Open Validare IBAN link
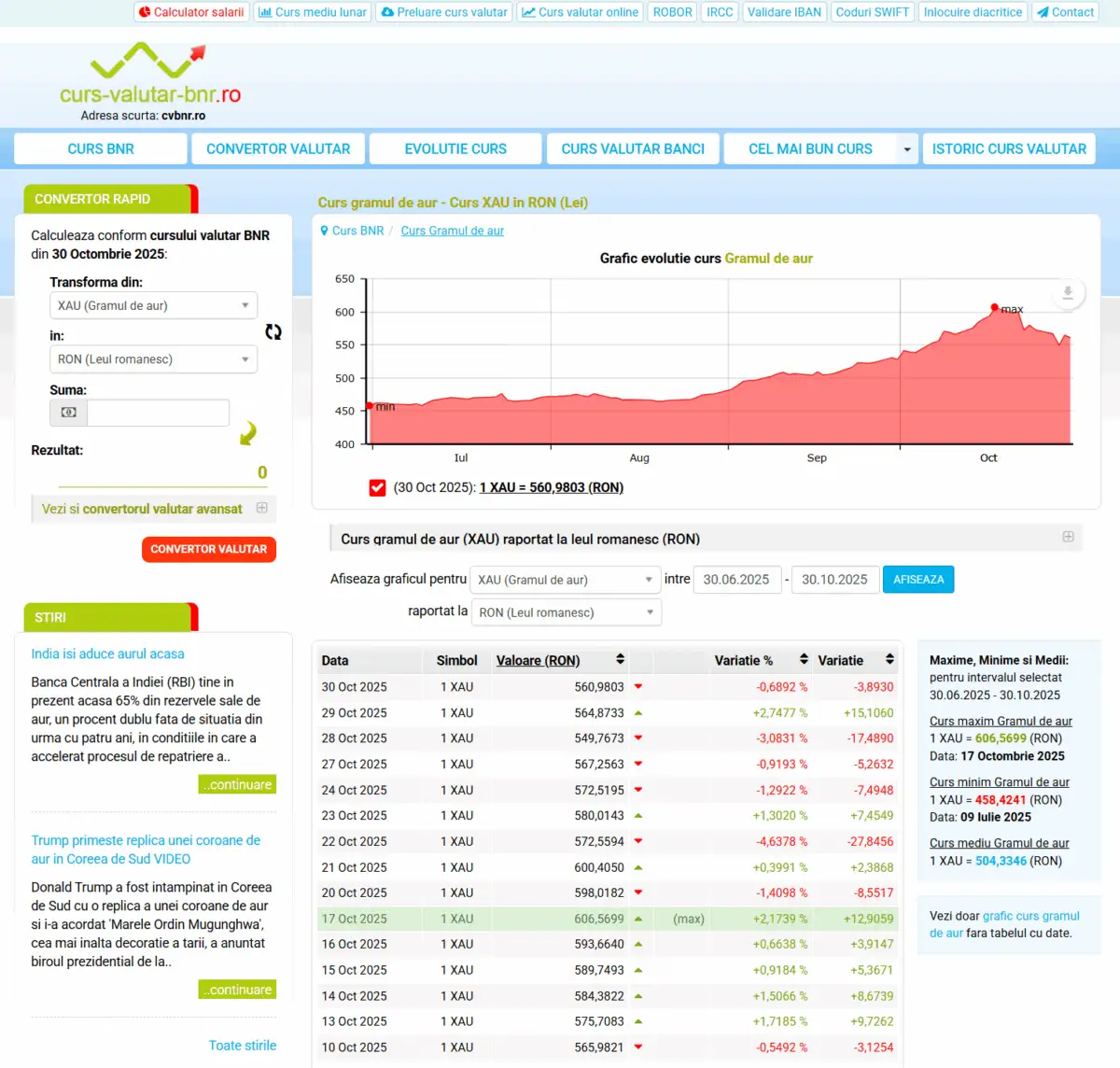This screenshot has width=1120, height=1068. (x=784, y=12)
